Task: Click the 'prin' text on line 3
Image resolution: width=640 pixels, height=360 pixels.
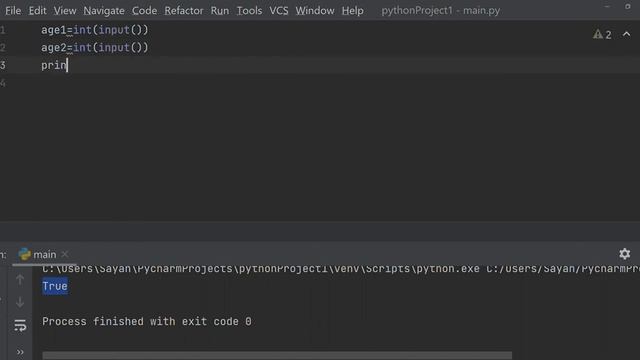Action: (x=53, y=65)
